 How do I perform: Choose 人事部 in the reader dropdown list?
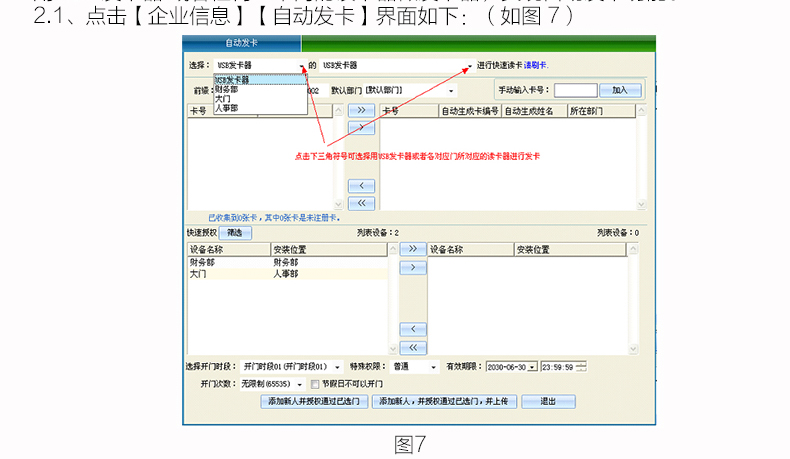click(228, 107)
